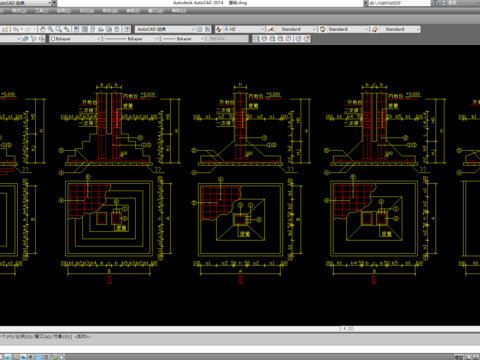The width and height of the screenshot is (480, 360).
Task: Toggle the third status bar drafting button
Action: coord(23,357)
